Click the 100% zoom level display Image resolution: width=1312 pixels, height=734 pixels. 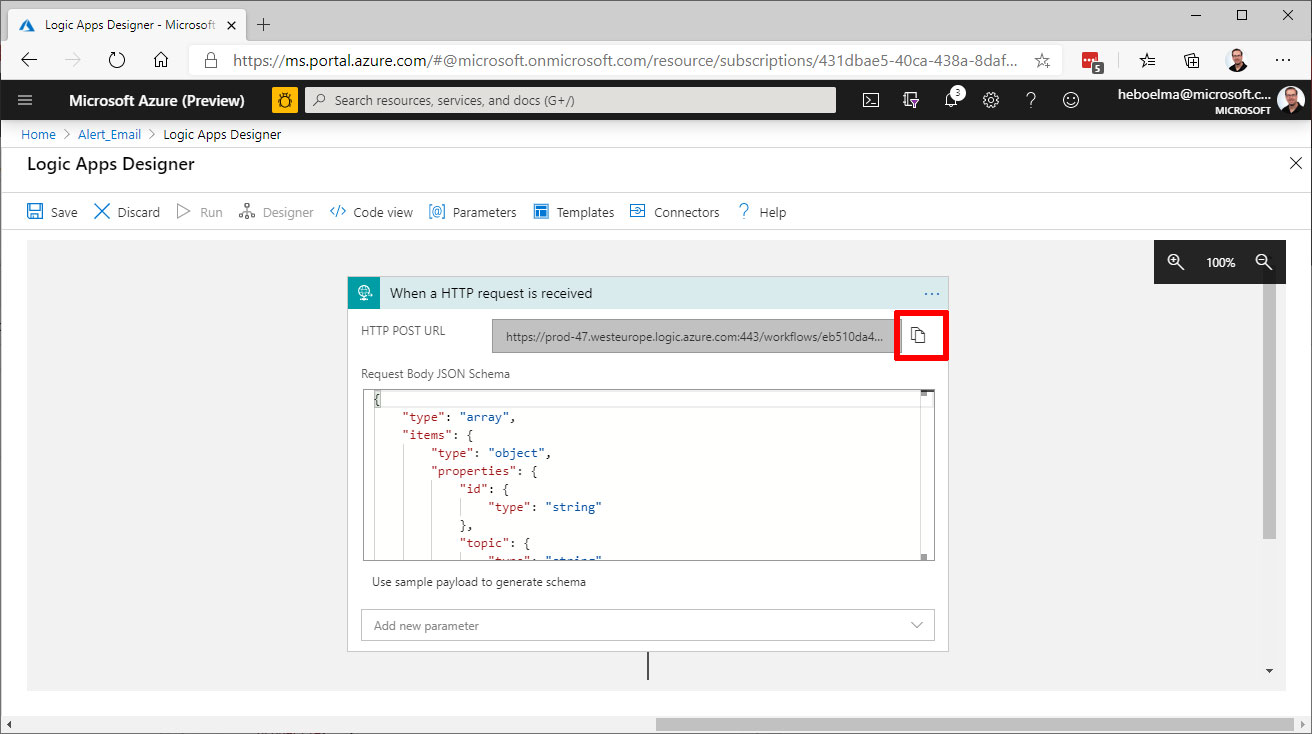[x=1220, y=262]
